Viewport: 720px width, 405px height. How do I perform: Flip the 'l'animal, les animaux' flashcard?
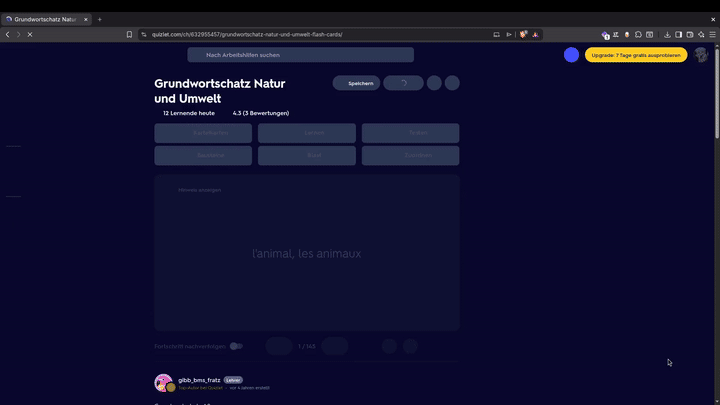[x=307, y=253]
